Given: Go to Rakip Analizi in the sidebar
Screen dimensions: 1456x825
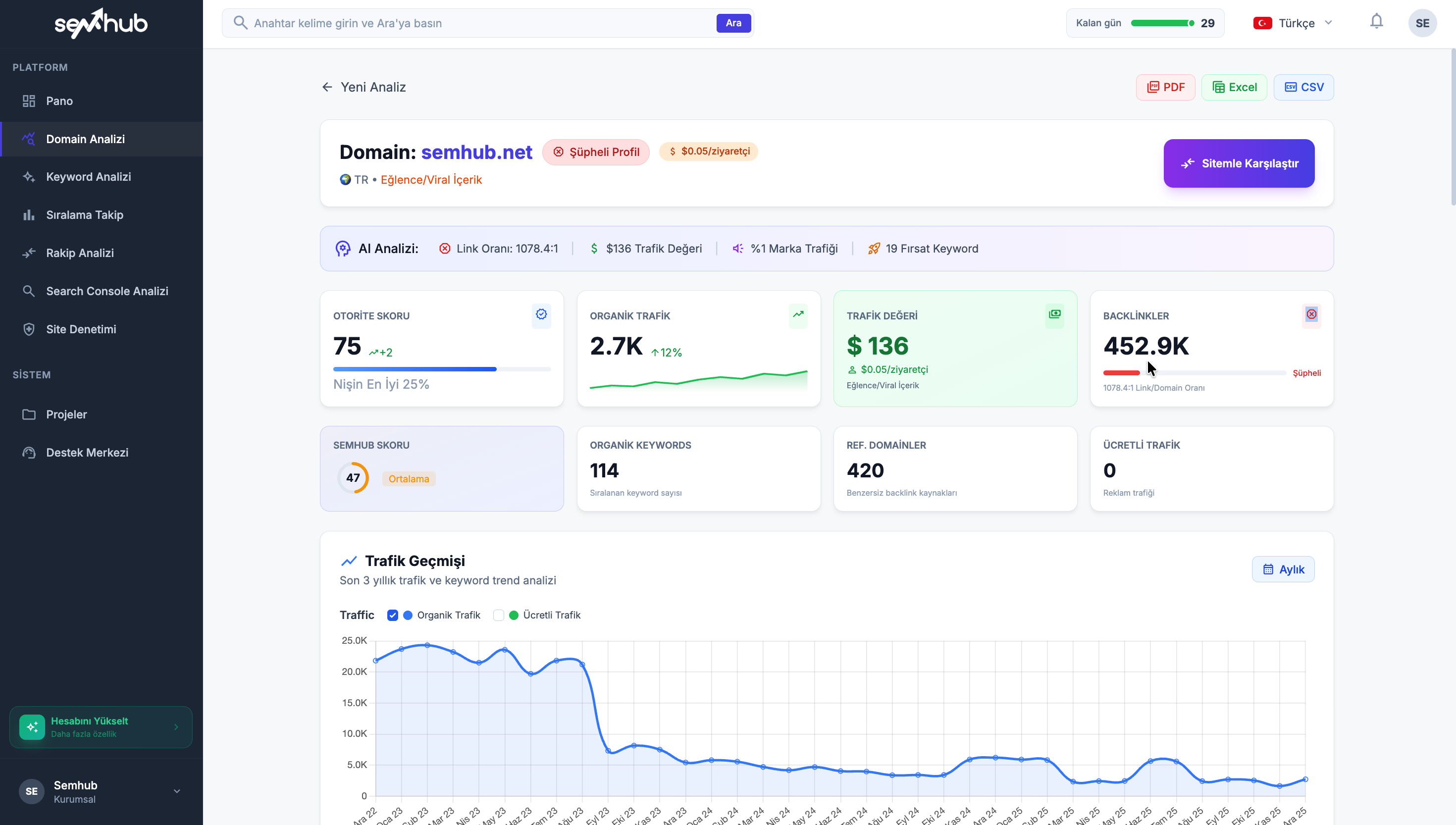Looking at the screenshot, I should [80, 253].
